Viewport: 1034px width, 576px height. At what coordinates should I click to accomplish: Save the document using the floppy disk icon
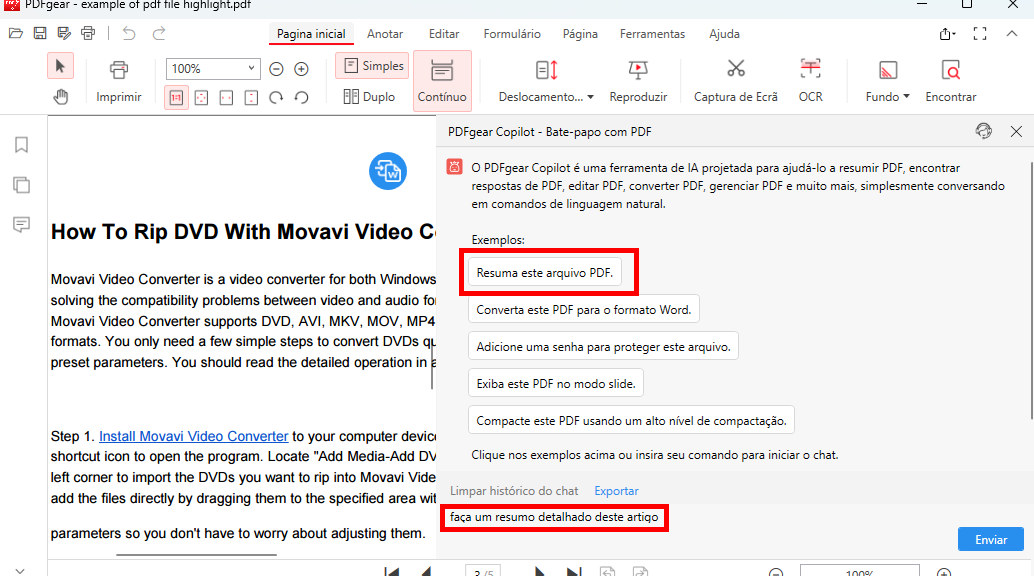click(40, 33)
